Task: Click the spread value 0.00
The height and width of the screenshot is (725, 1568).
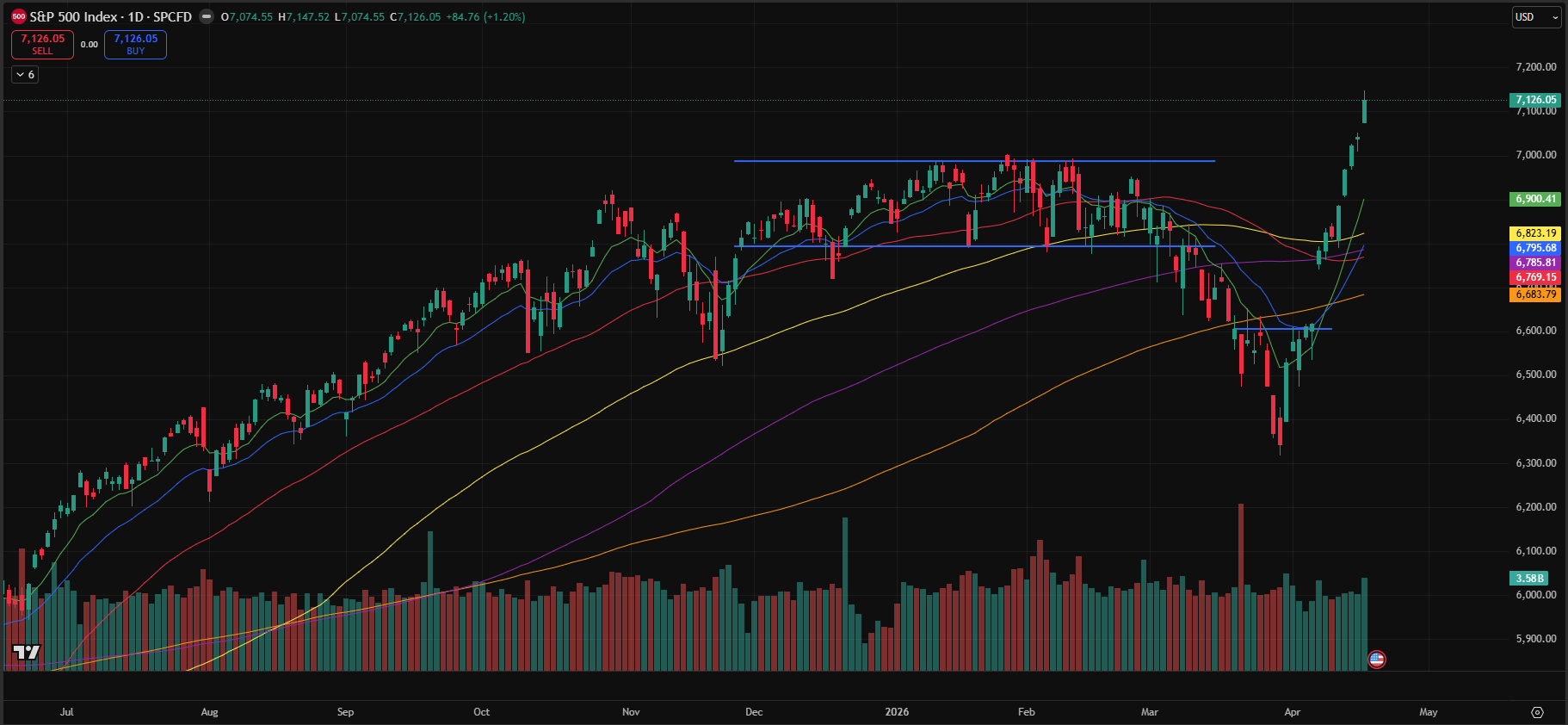Action: [90, 45]
